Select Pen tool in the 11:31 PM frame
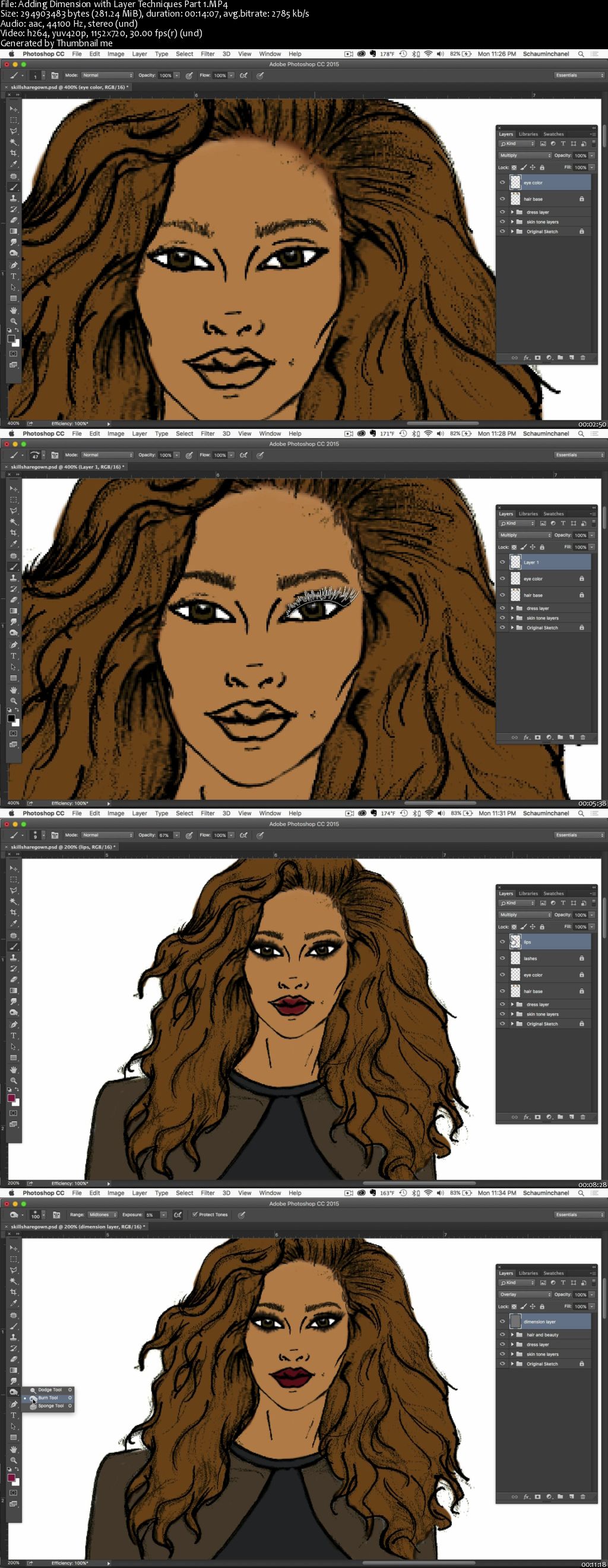The image size is (608, 1568). pos(13,1025)
